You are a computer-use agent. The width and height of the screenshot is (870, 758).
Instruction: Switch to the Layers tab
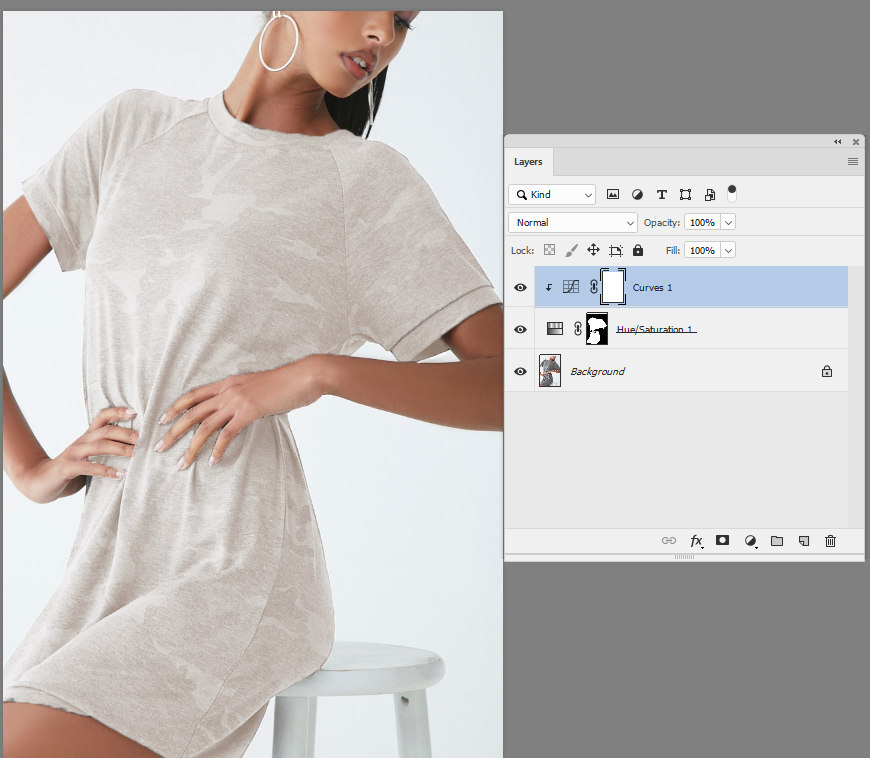[528, 161]
